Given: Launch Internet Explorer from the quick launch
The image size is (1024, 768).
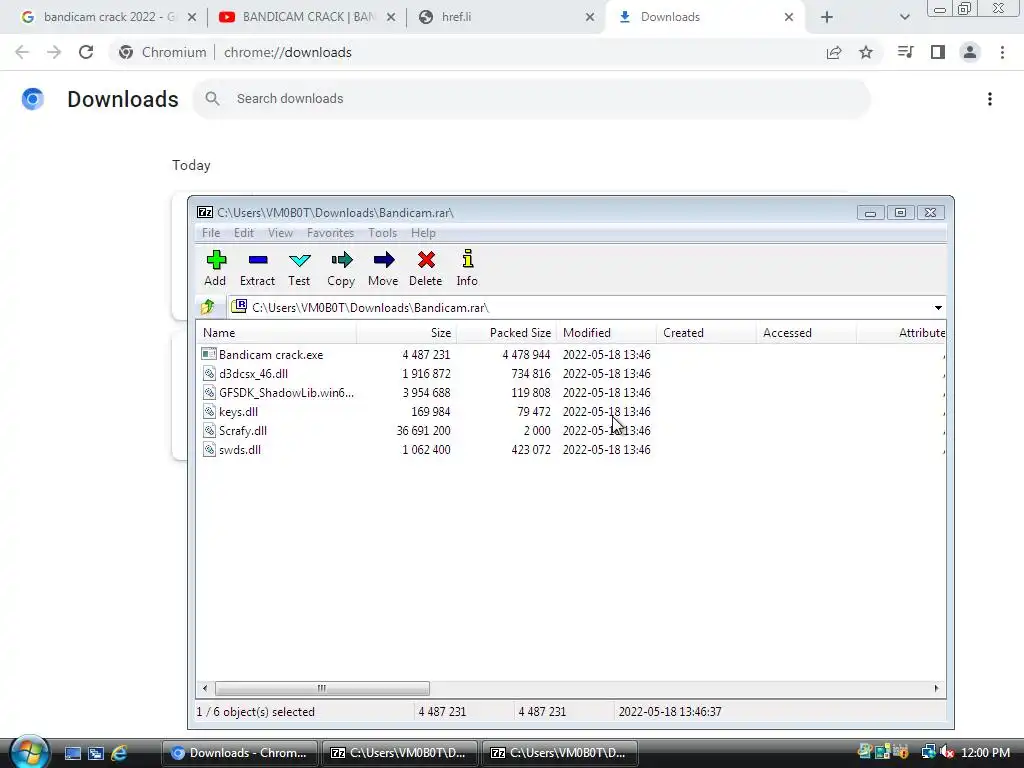Looking at the screenshot, I should tap(120, 753).
